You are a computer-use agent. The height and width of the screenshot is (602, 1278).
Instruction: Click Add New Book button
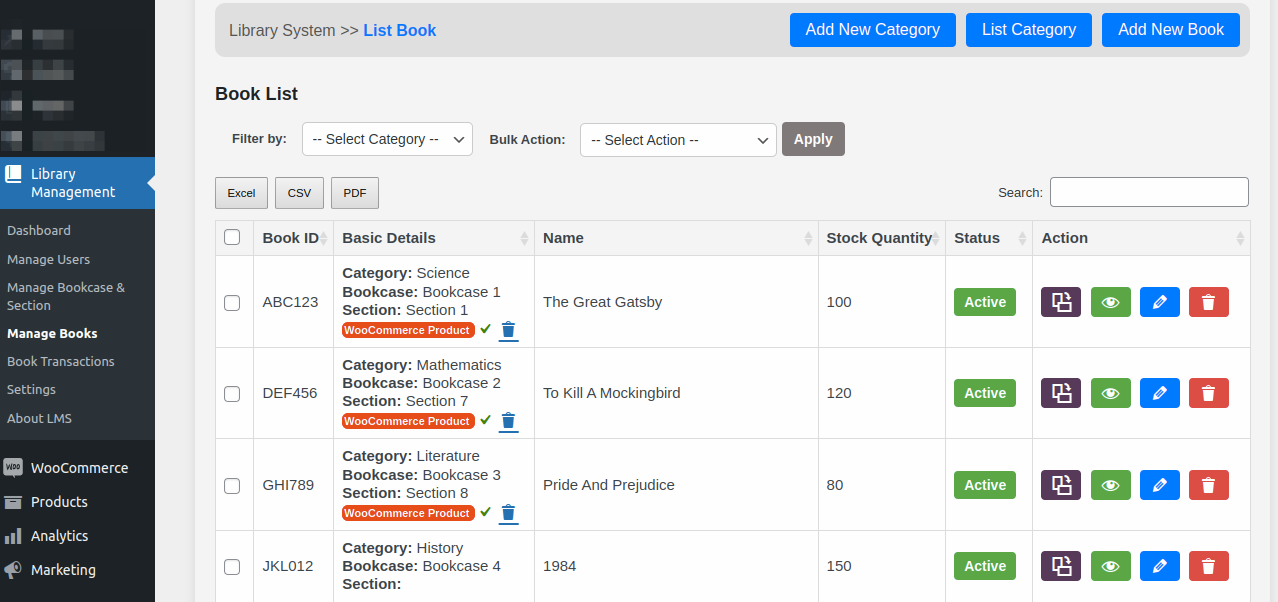[1171, 30]
